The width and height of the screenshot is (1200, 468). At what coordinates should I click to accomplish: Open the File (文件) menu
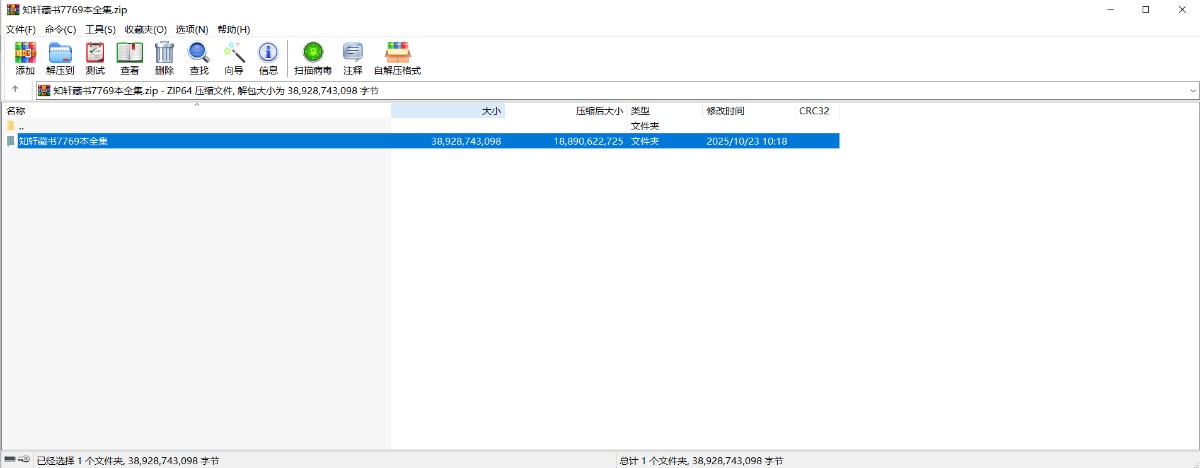pos(21,30)
